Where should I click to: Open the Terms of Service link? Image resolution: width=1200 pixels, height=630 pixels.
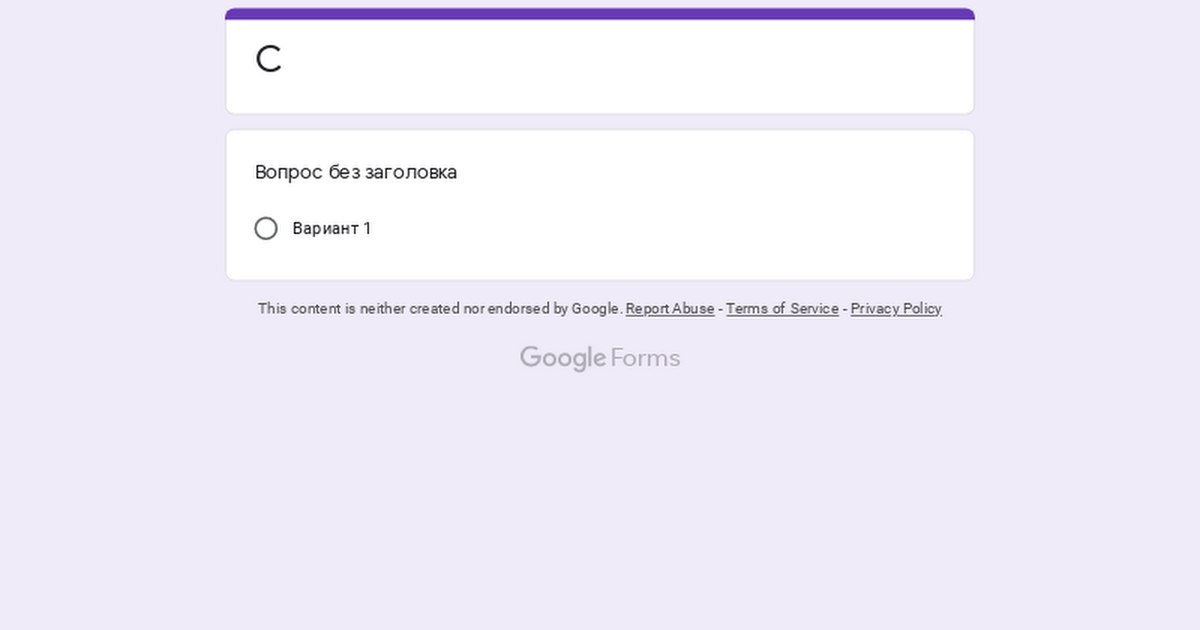pyautogui.click(x=782, y=309)
